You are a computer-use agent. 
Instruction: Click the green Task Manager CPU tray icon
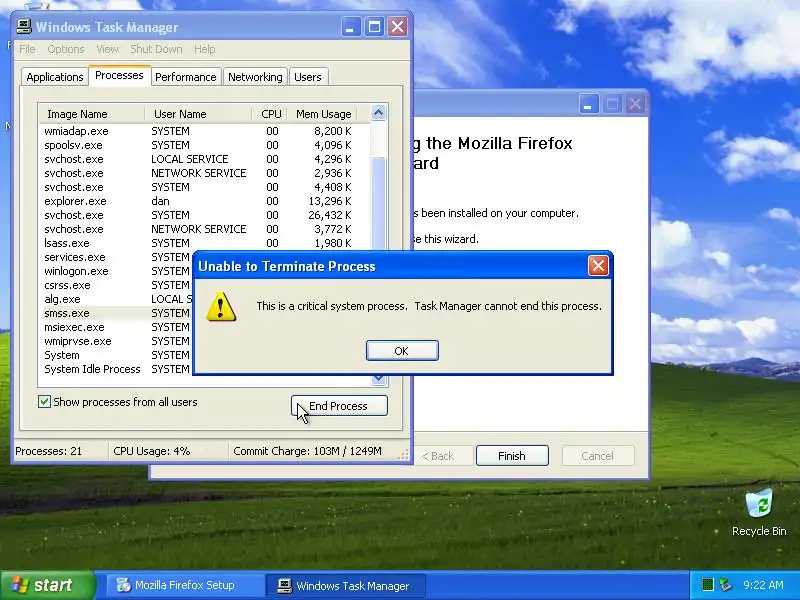(x=707, y=585)
